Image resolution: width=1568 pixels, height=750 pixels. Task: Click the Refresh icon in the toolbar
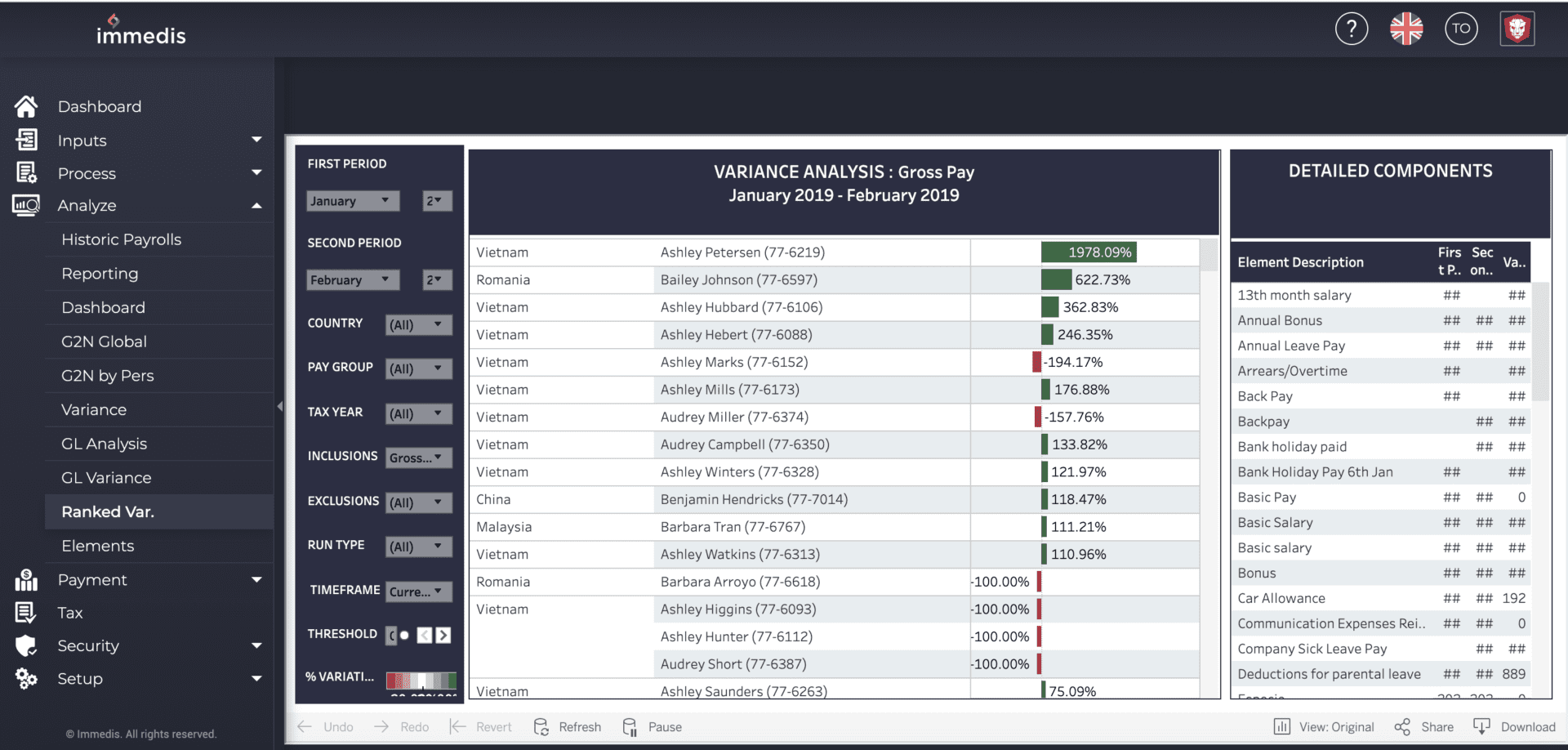[541, 726]
